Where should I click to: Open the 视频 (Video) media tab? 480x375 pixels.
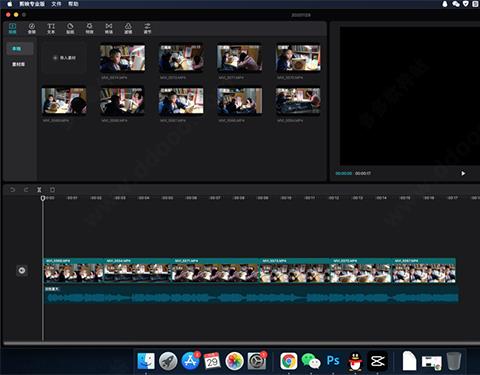click(12, 29)
